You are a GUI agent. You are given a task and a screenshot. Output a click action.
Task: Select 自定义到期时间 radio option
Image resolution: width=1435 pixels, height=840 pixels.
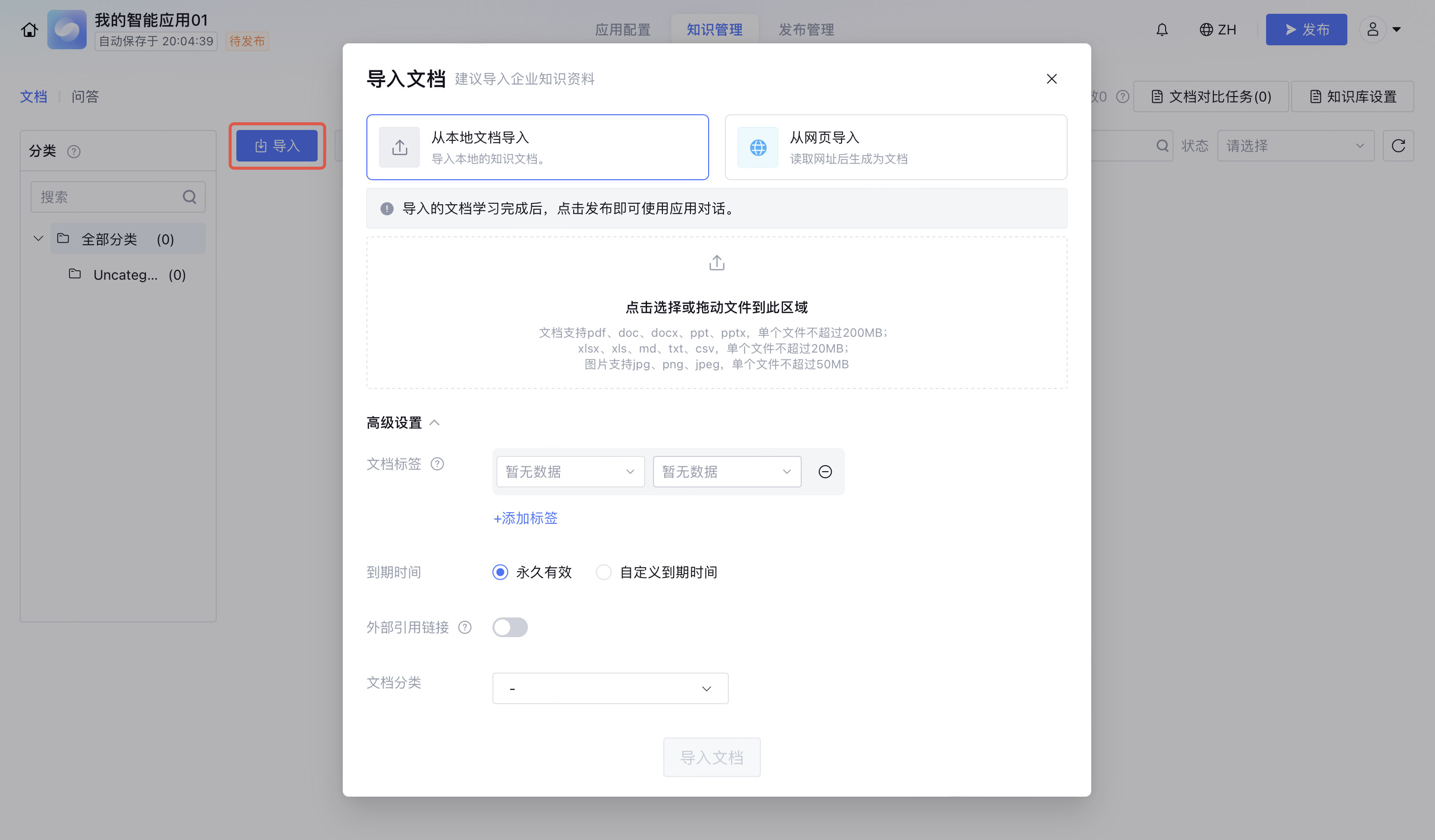coord(604,572)
